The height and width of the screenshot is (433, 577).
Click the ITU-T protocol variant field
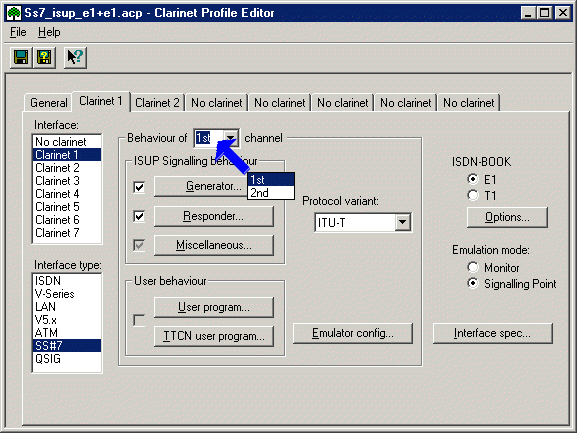355,222
